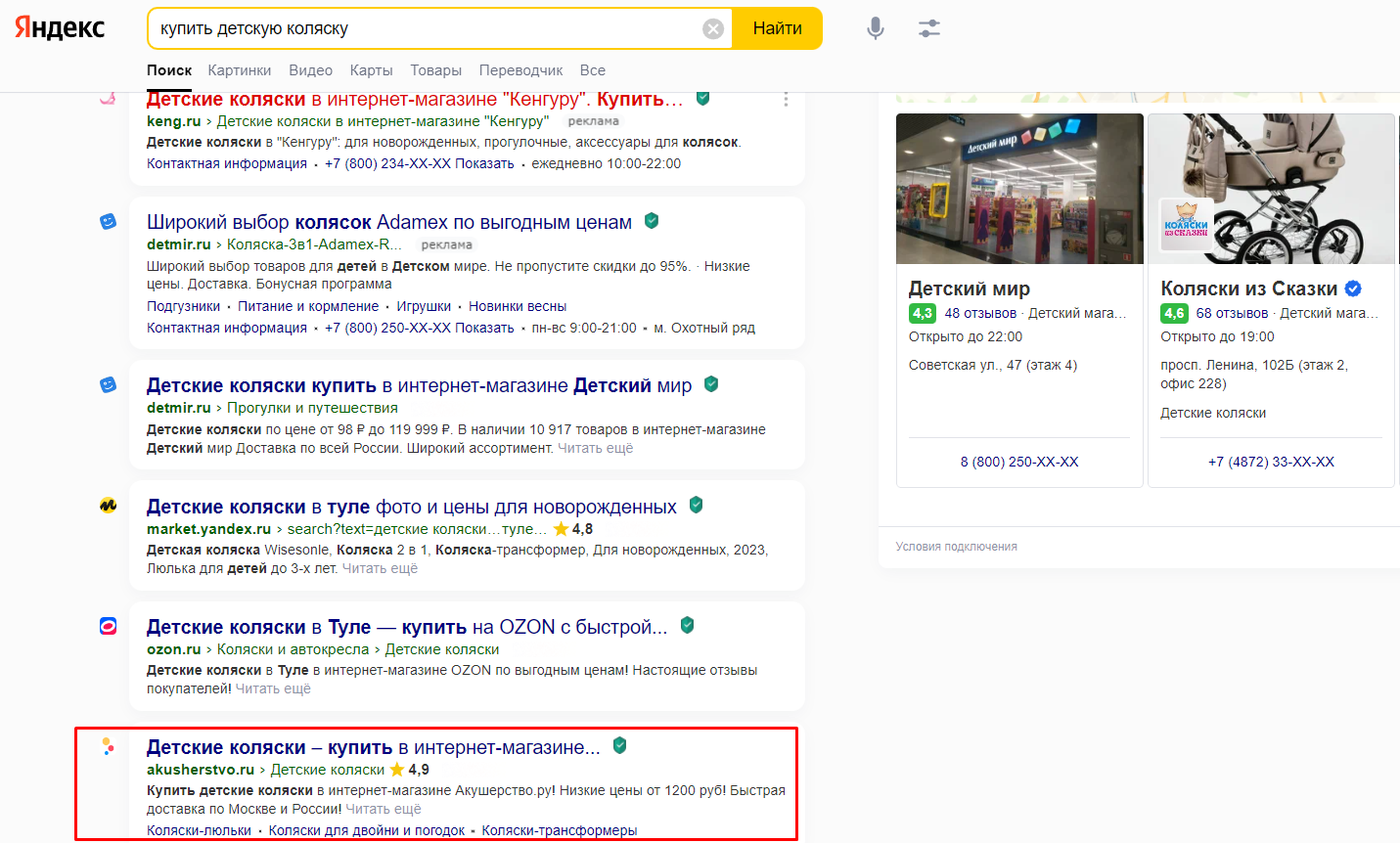Open Коляски для двойни и погодок sitelink
The image size is (1400, 843).
tap(367, 830)
